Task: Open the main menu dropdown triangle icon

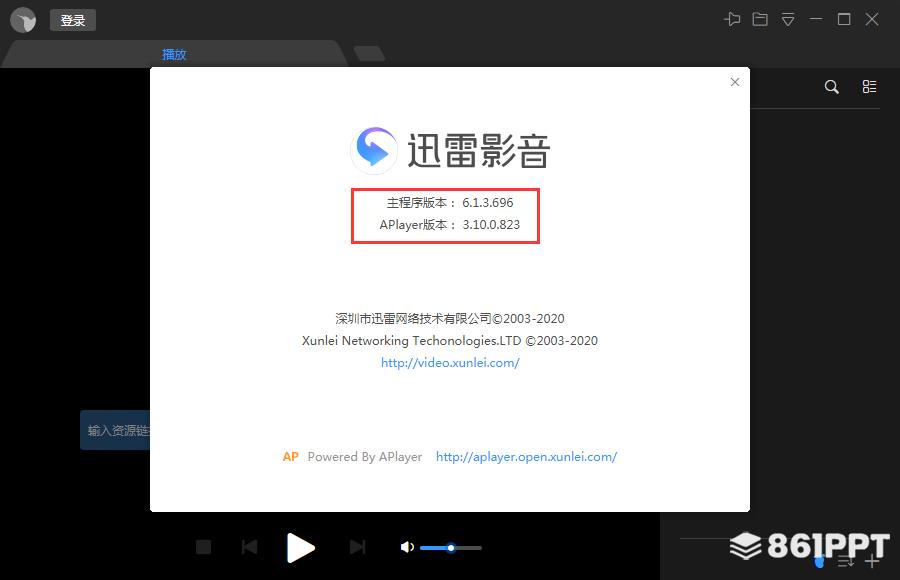Action: [788, 20]
